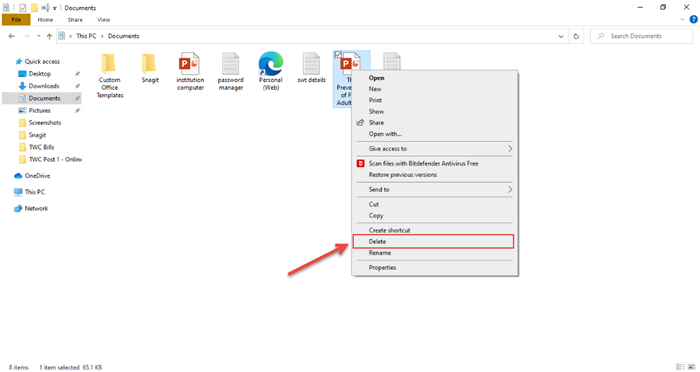Click the Bitdefender icon in context menu
Image resolution: width=700 pixels, height=372 pixels.
tap(361, 163)
